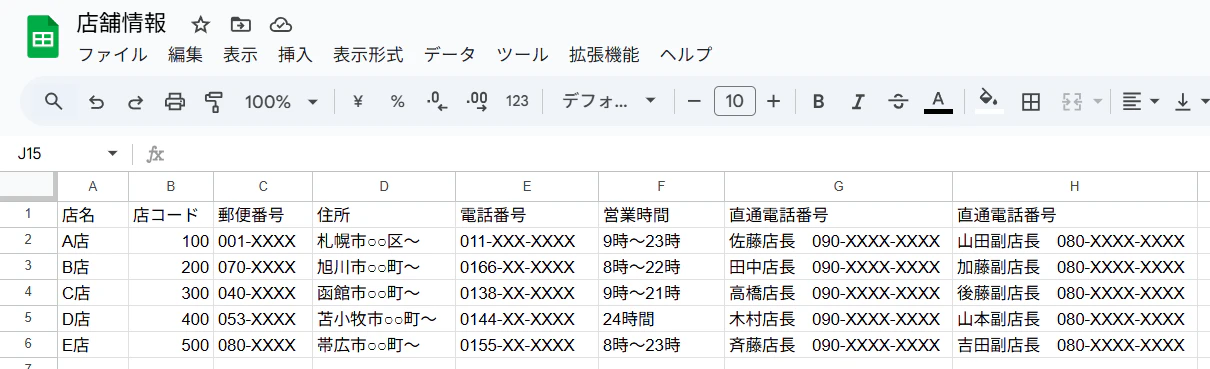Select cell 郵便番号
The width and height of the screenshot is (1210, 369).
click(x=263, y=214)
